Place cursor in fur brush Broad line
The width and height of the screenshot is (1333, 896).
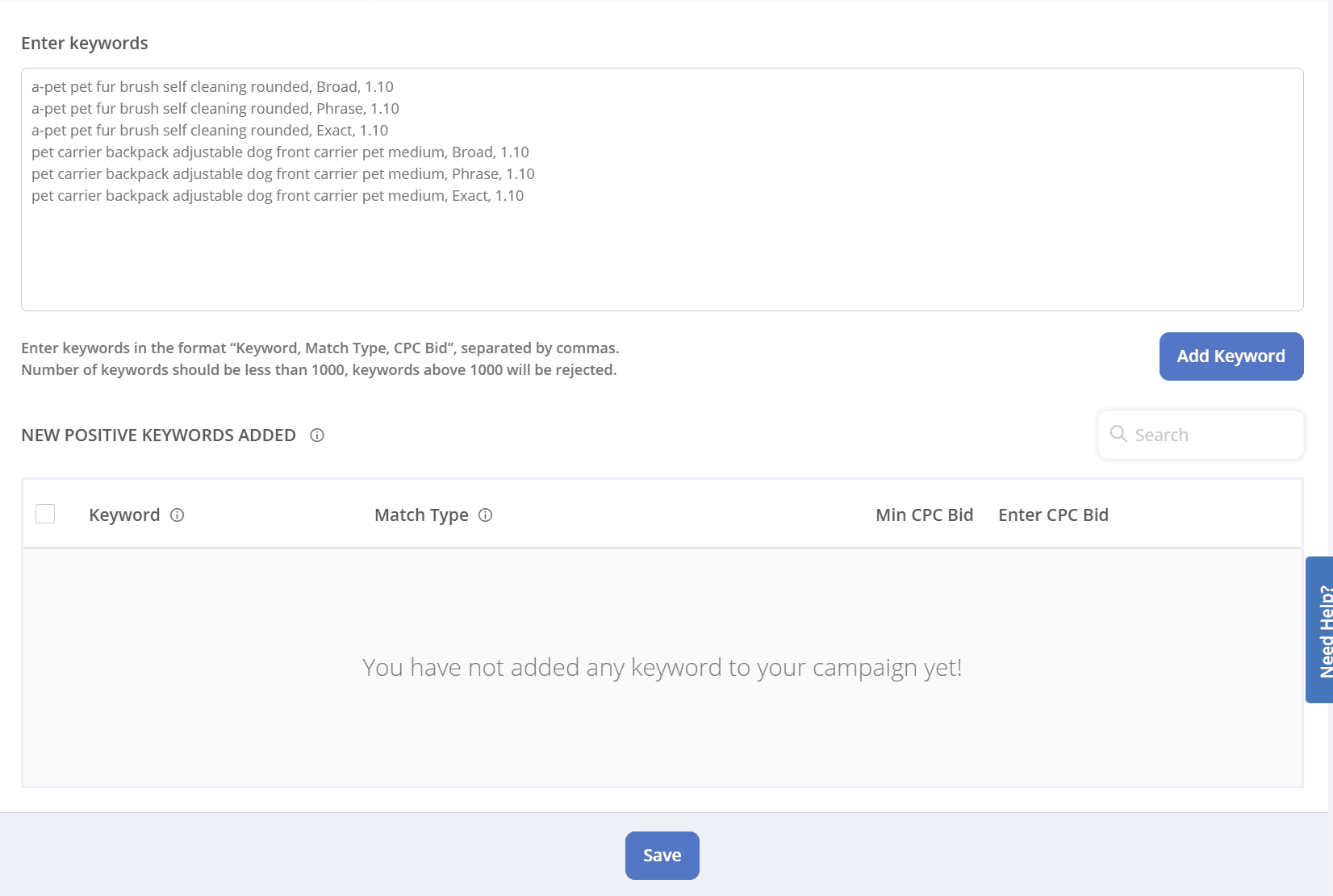(x=212, y=87)
